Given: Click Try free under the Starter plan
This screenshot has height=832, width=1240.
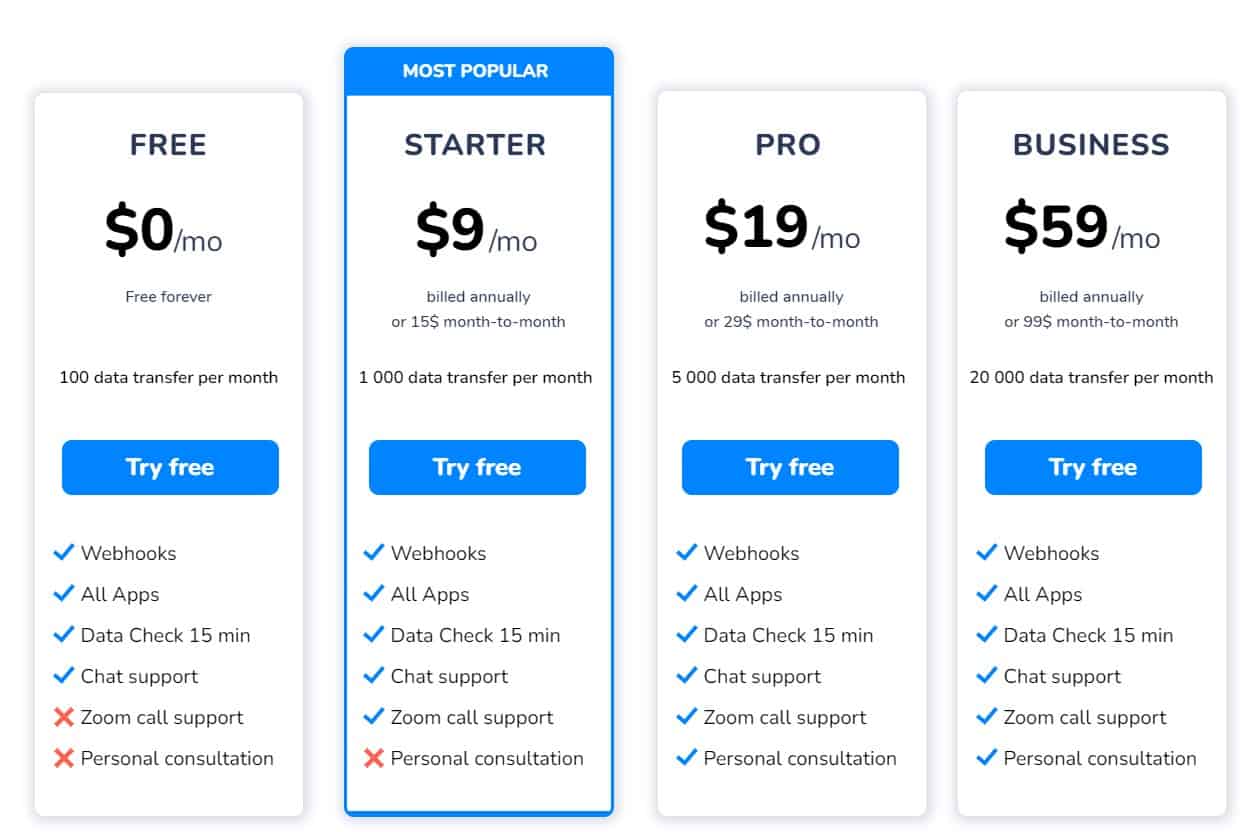Looking at the screenshot, I should pyautogui.click(x=477, y=467).
